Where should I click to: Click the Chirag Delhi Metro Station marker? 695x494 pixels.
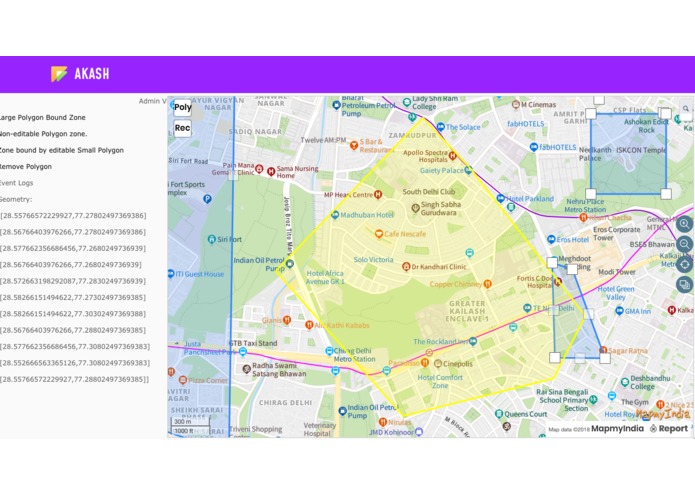click(329, 351)
